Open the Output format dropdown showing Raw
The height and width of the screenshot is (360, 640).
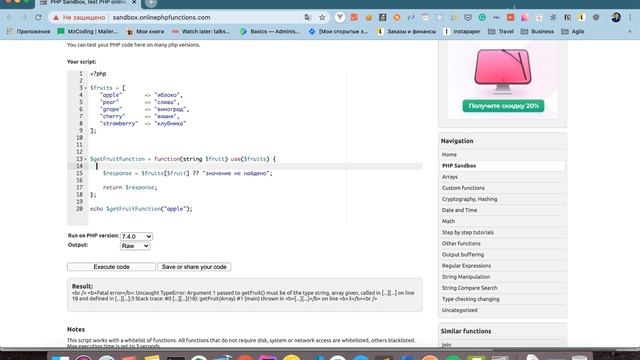[x=135, y=246]
